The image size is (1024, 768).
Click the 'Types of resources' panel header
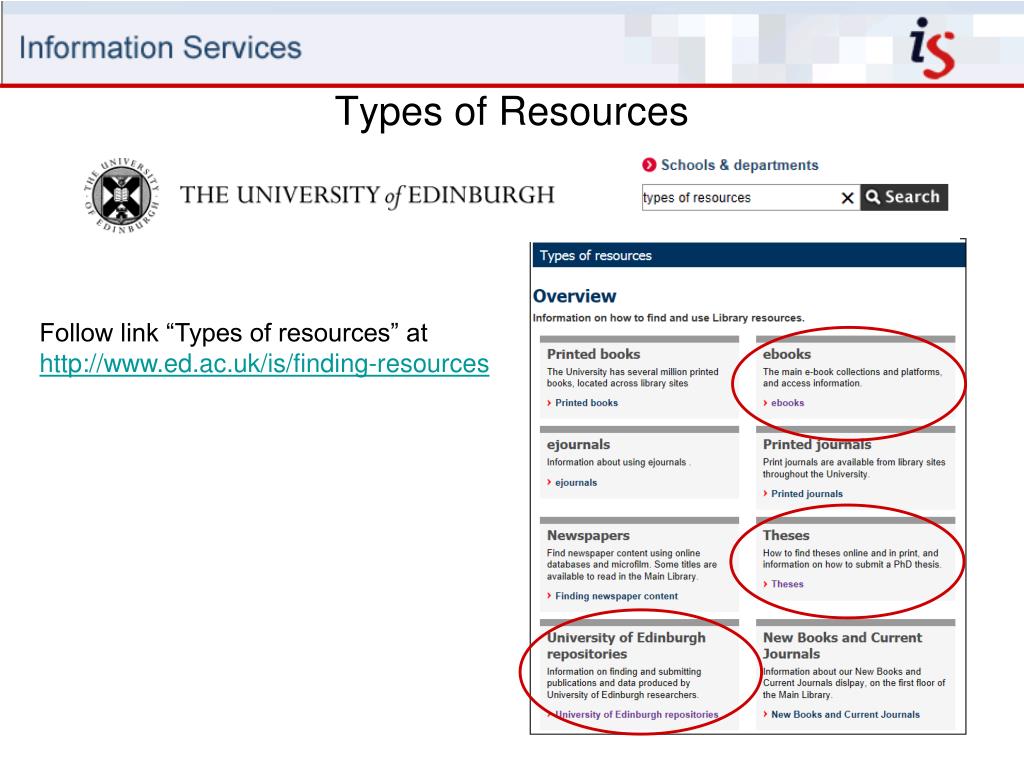pyautogui.click(x=748, y=255)
